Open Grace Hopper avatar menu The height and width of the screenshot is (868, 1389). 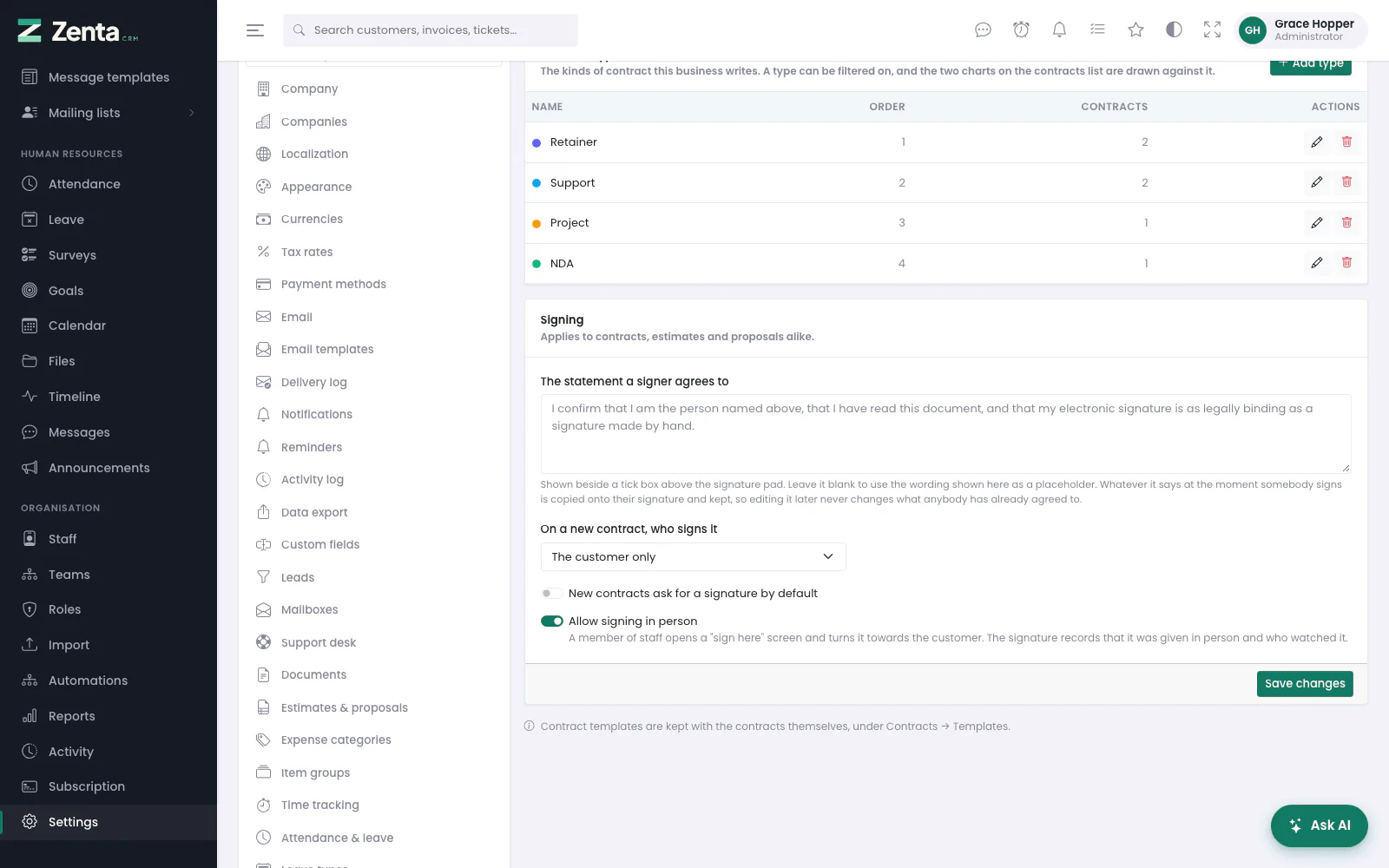point(1300,30)
